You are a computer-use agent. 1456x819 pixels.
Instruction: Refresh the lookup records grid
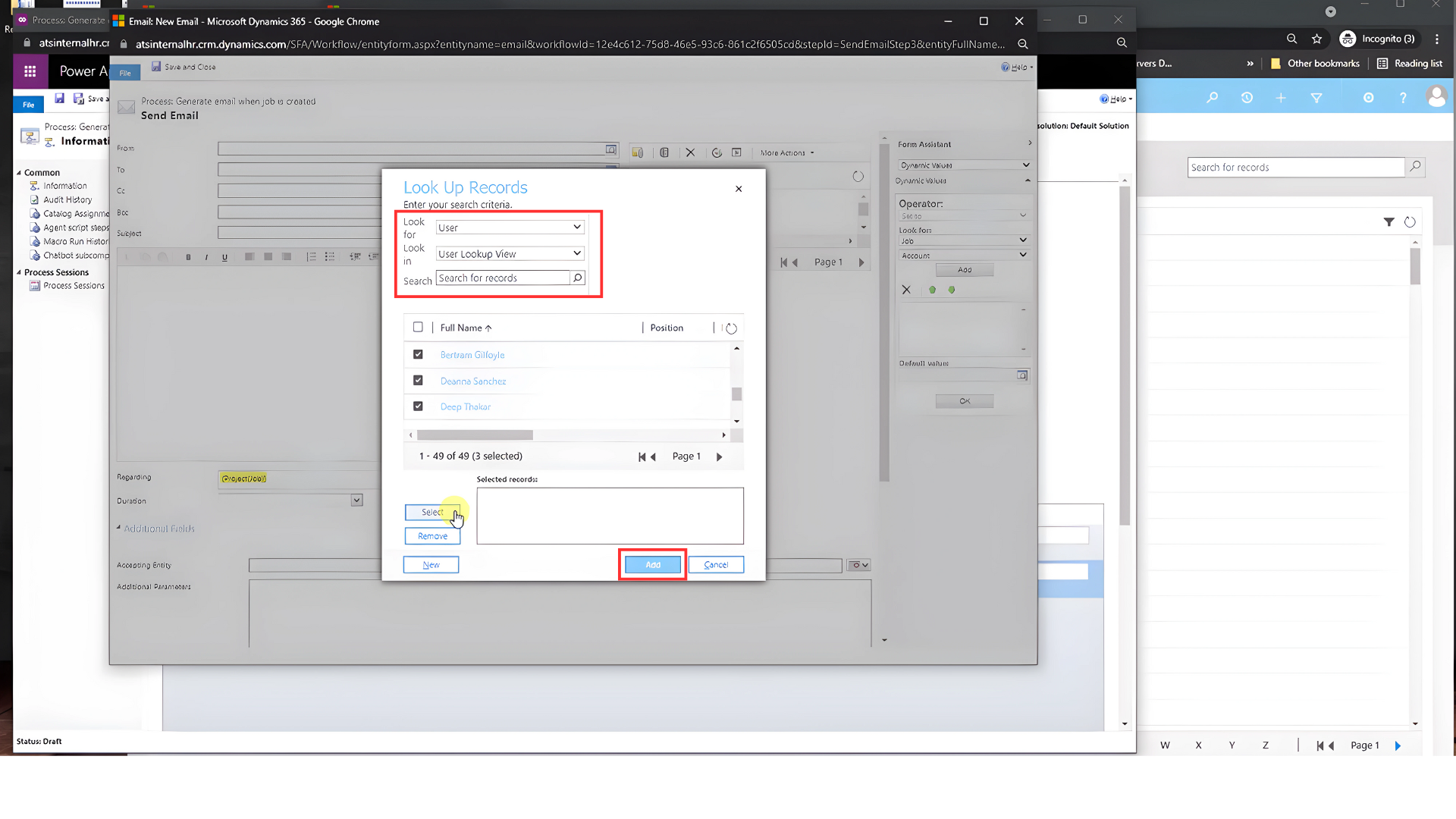coord(731,328)
